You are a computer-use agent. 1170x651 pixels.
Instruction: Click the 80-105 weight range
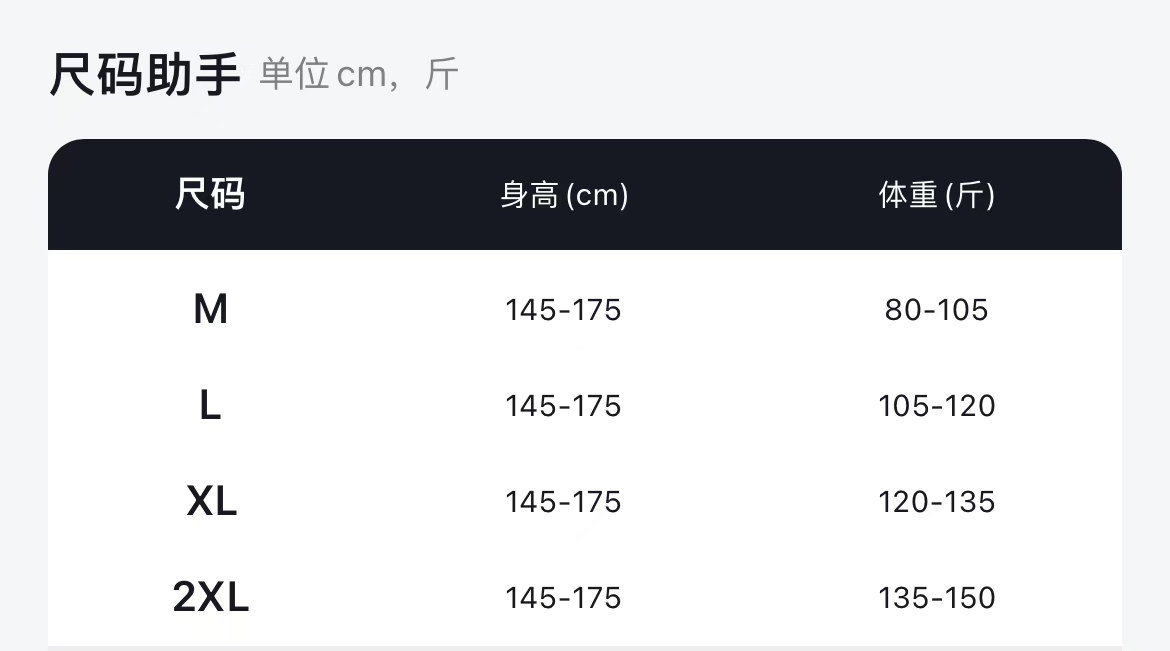(x=936, y=310)
